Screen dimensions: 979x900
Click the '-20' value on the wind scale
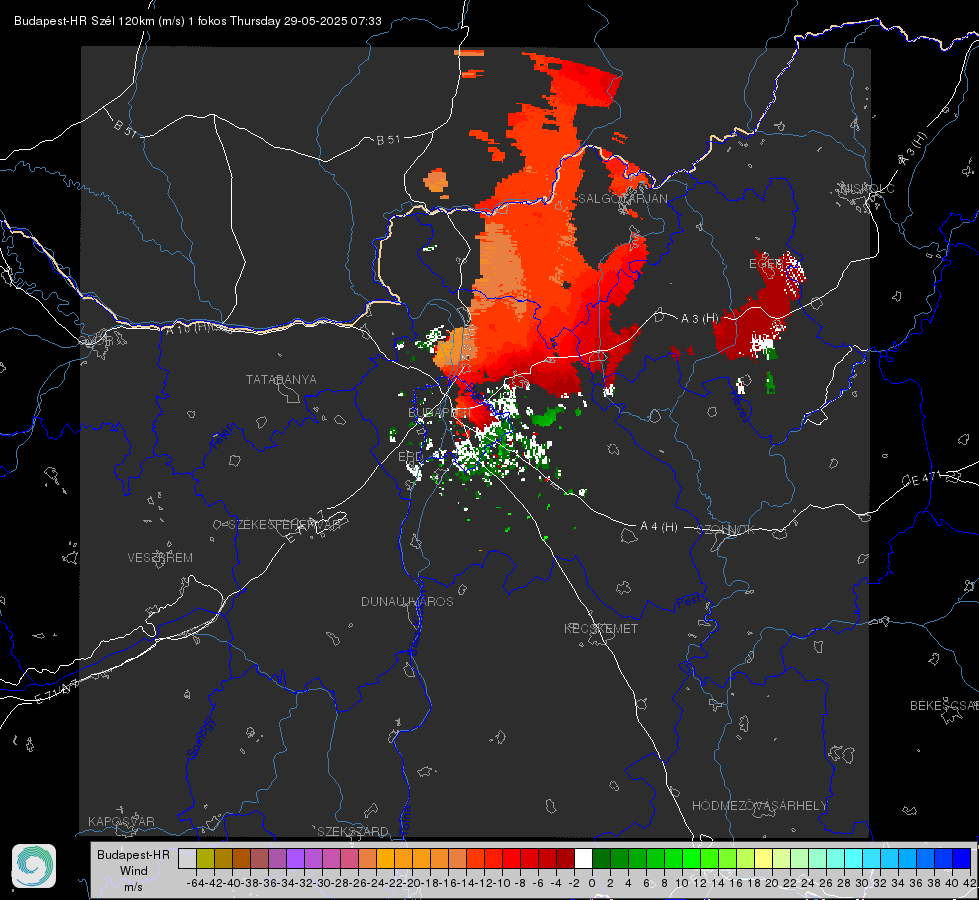(x=412, y=883)
